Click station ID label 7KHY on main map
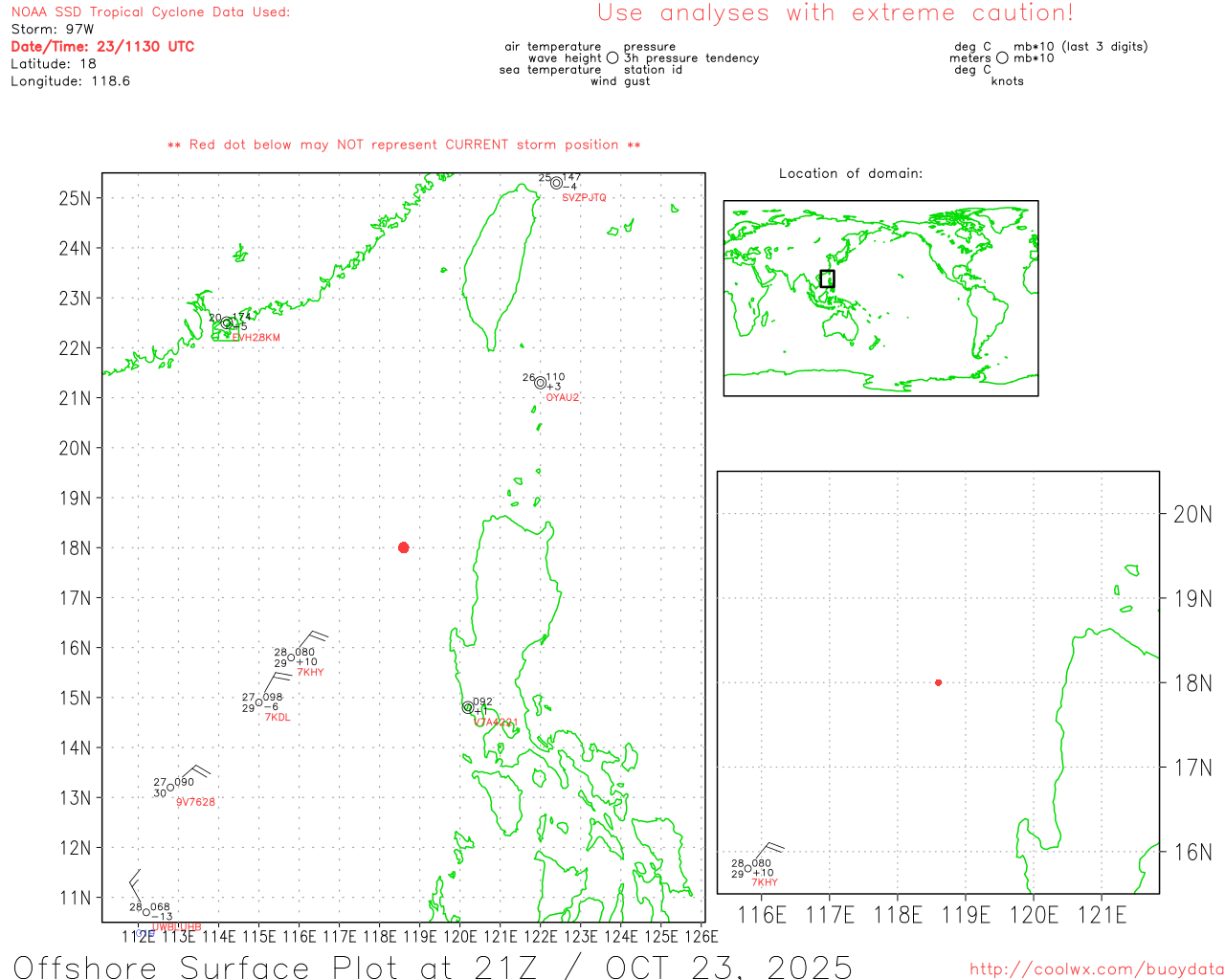Image resolution: width=1225 pixels, height=980 pixels. point(310,673)
